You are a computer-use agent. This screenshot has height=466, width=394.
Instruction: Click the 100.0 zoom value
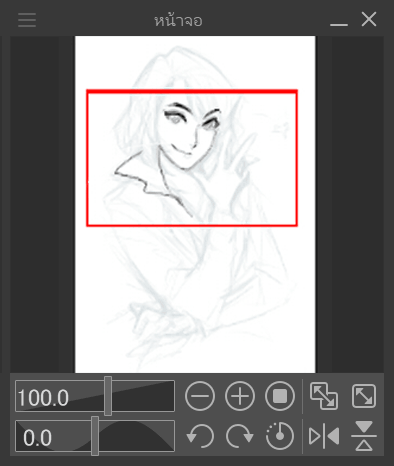(43, 398)
